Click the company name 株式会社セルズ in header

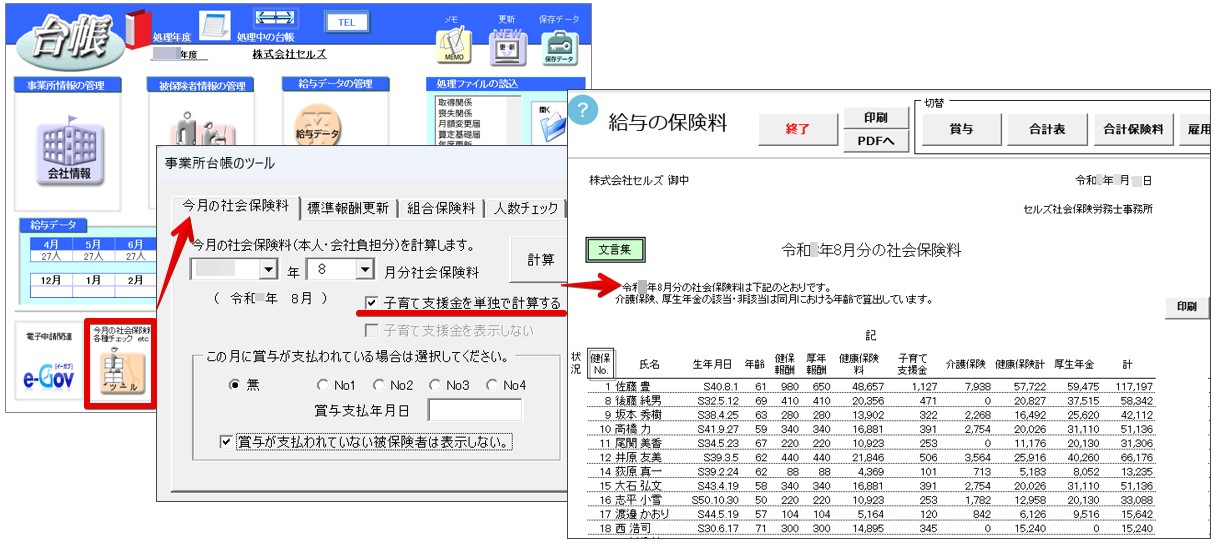pyautogui.click(x=289, y=54)
